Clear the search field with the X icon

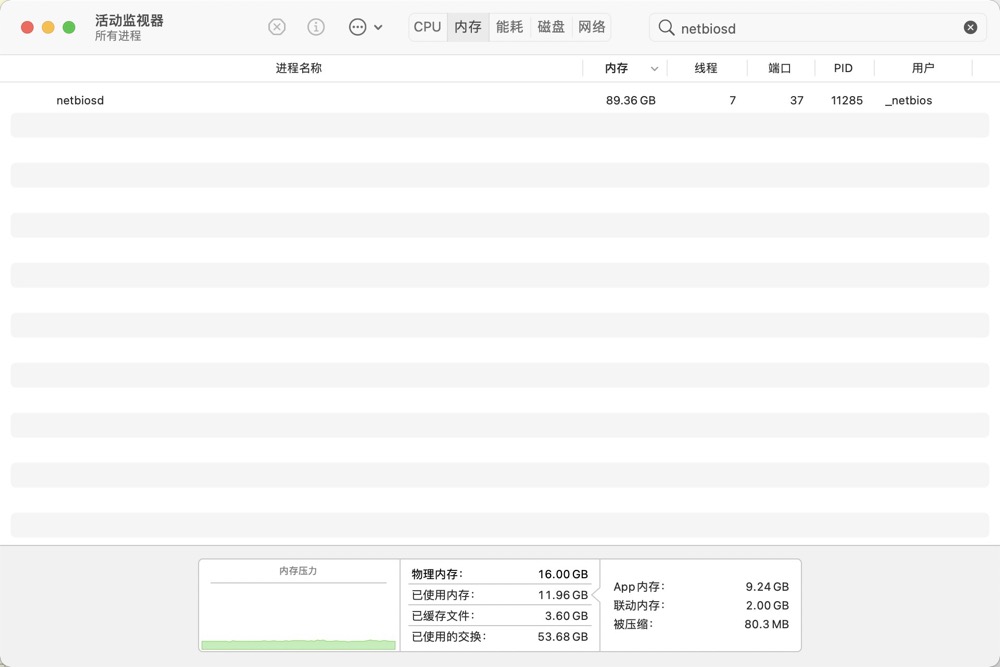pos(970,28)
